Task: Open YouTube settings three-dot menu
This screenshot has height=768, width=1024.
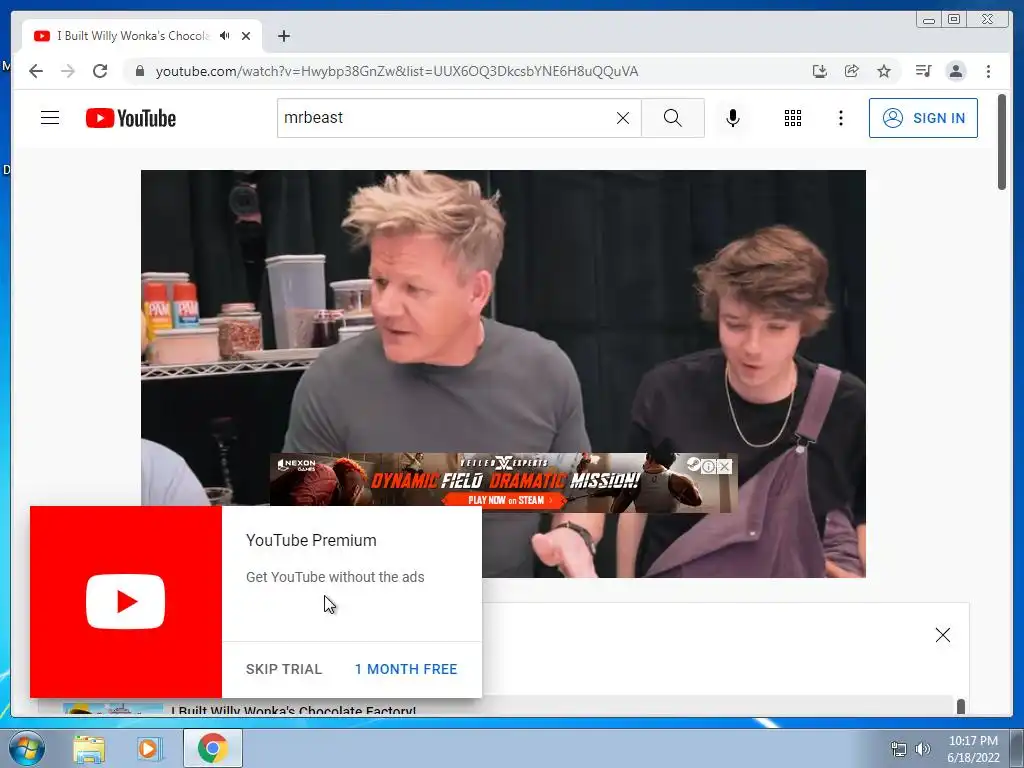Action: tap(841, 118)
